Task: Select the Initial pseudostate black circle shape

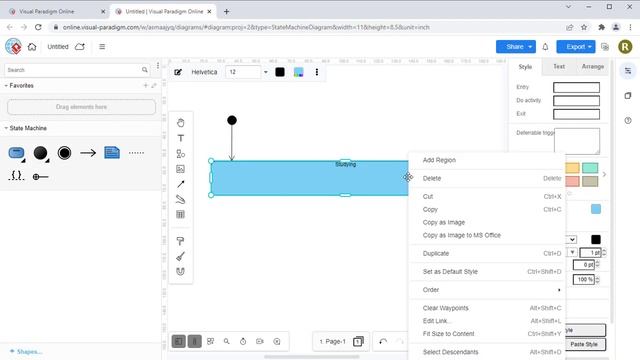Action: pyautogui.click(x=40, y=153)
